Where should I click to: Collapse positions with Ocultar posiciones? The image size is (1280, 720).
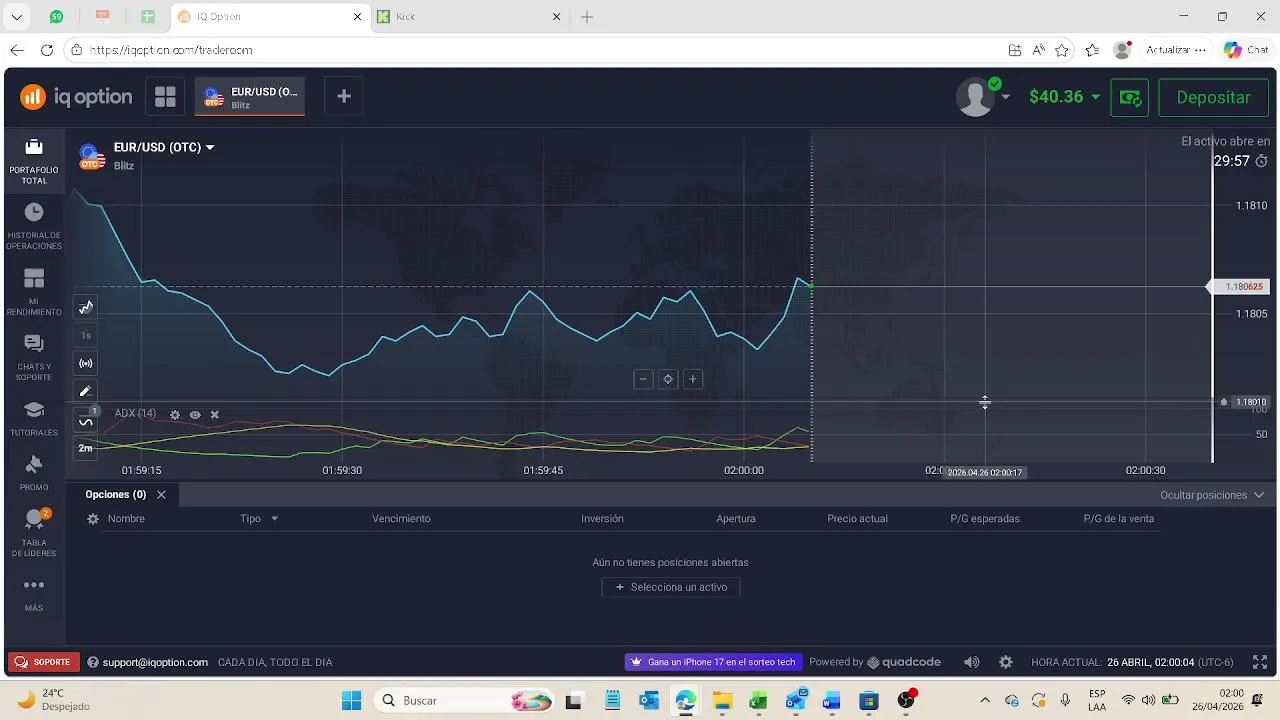1212,495
